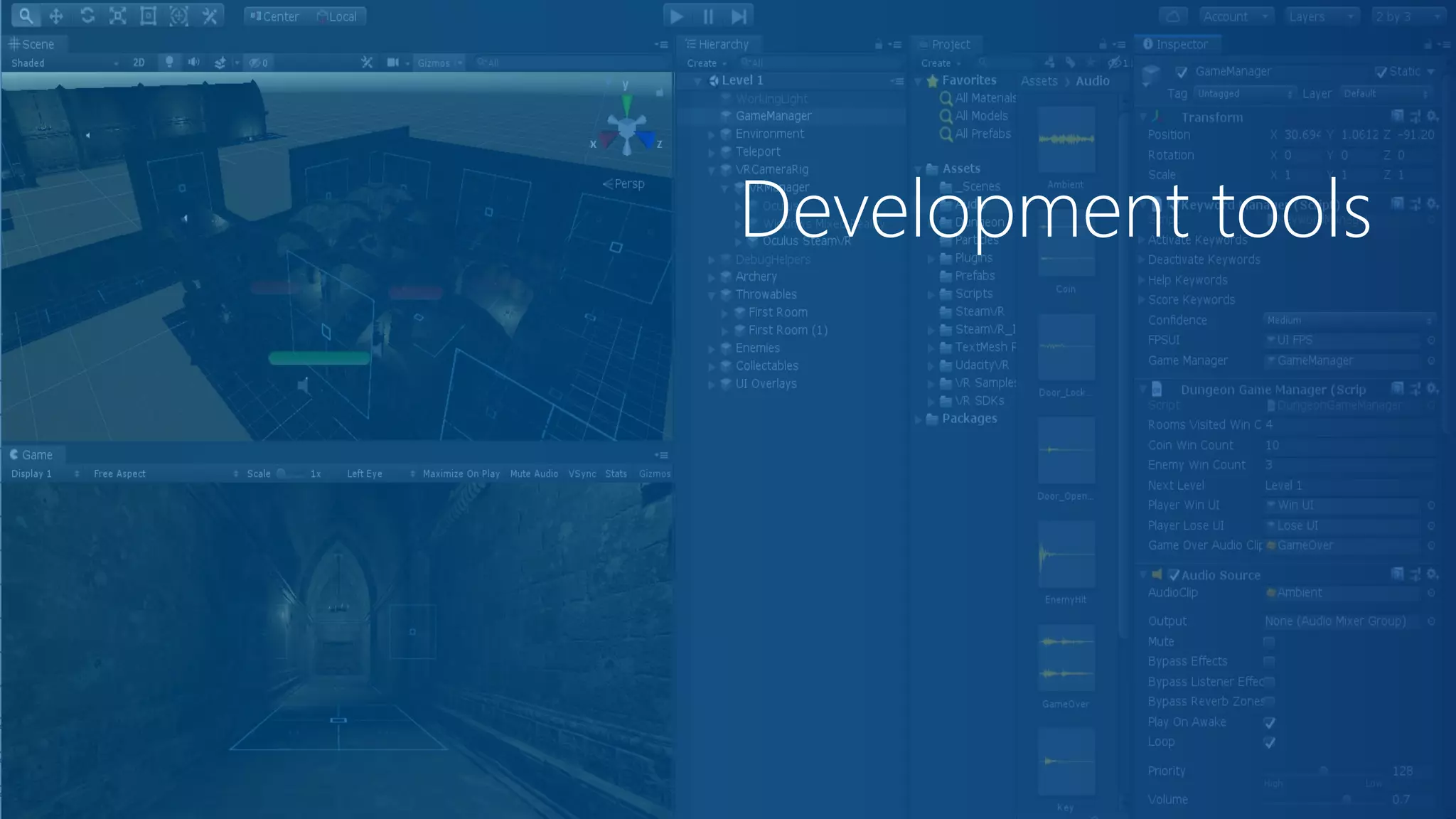Pause the game playback
The image size is (1456, 819).
point(708,16)
